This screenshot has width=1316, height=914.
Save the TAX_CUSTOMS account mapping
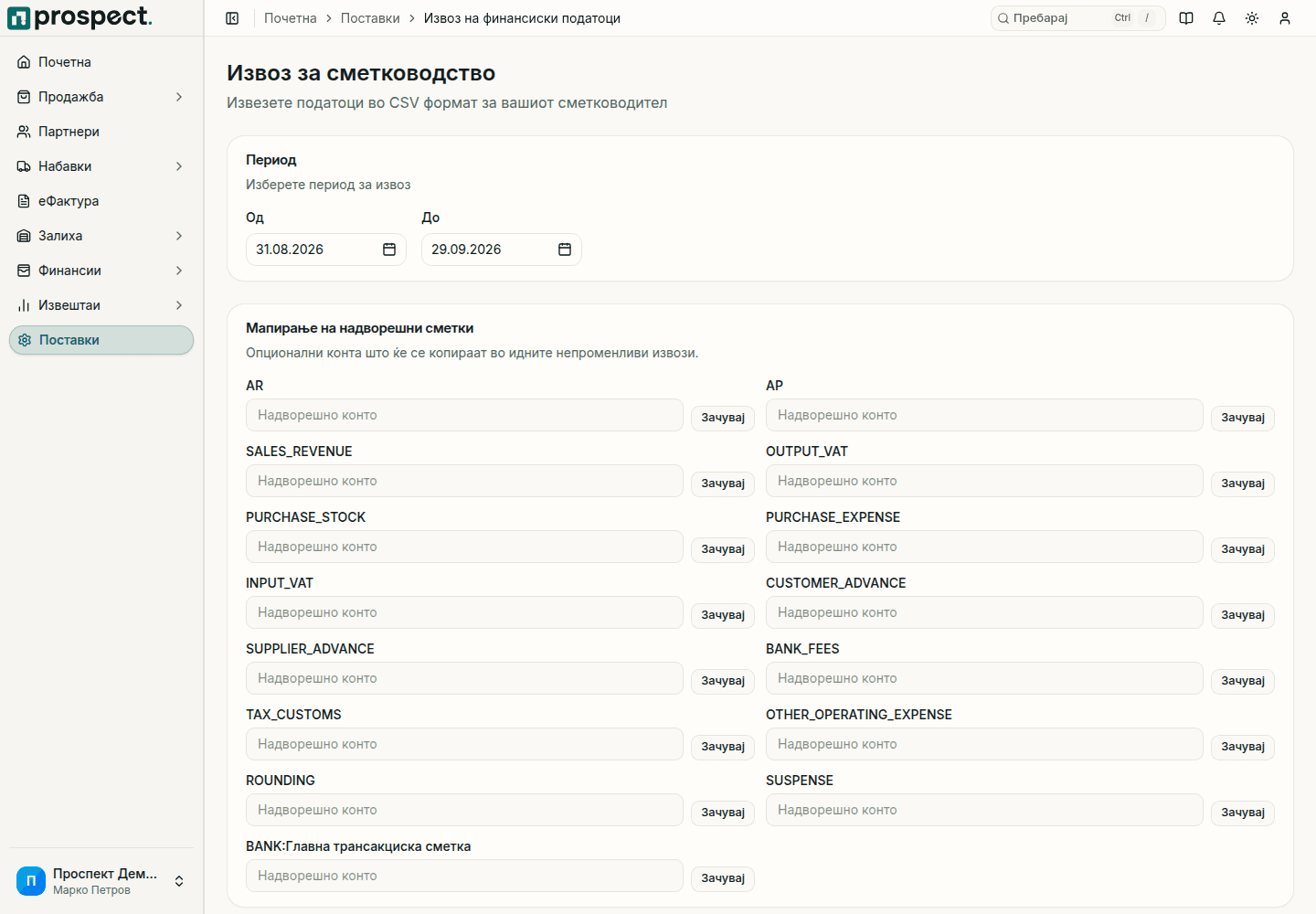(x=723, y=747)
